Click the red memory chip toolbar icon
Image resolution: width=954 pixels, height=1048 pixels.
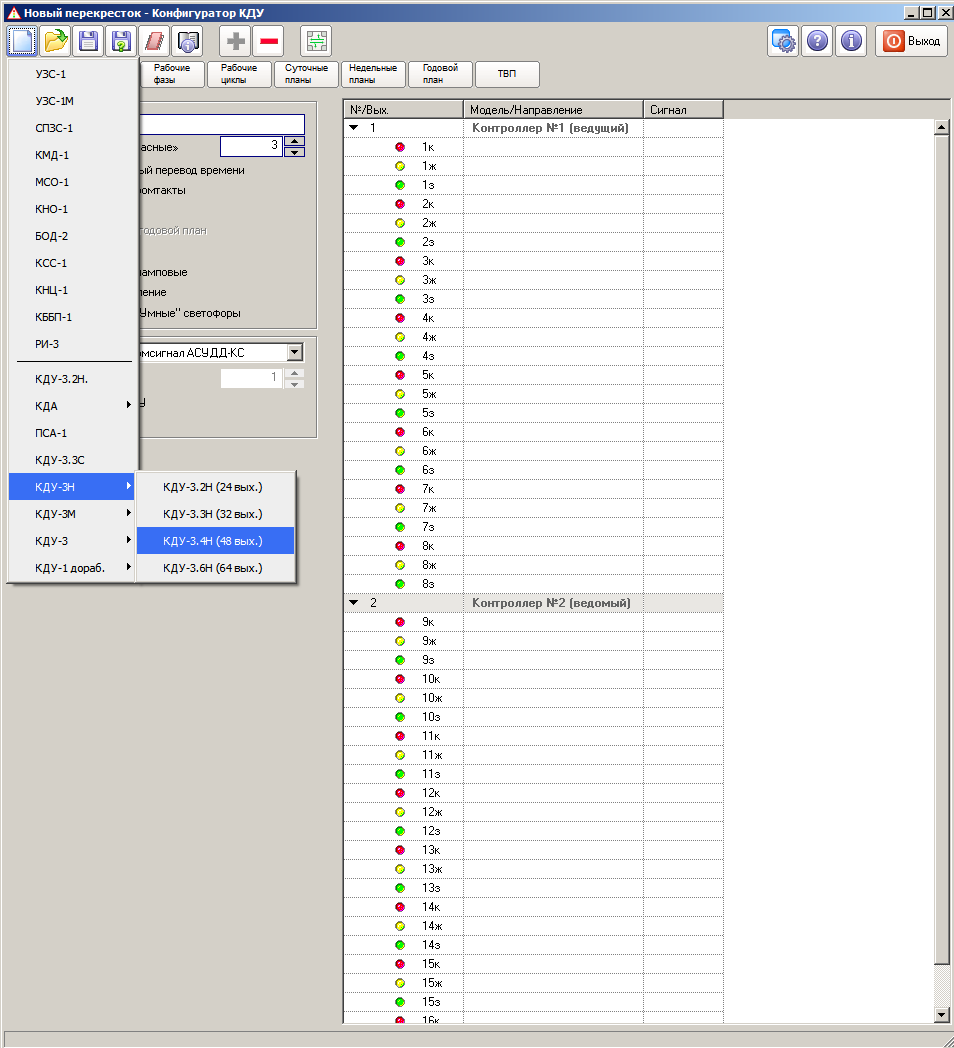[154, 41]
